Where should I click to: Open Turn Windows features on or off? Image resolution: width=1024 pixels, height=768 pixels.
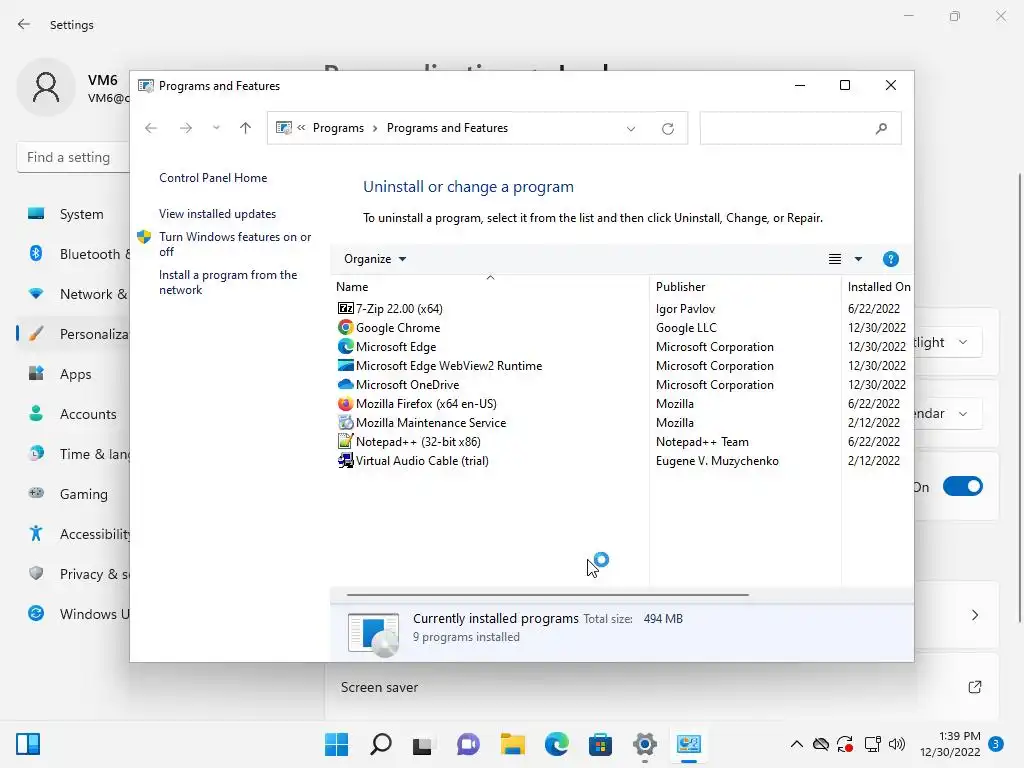pyautogui.click(x=235, y=244)
